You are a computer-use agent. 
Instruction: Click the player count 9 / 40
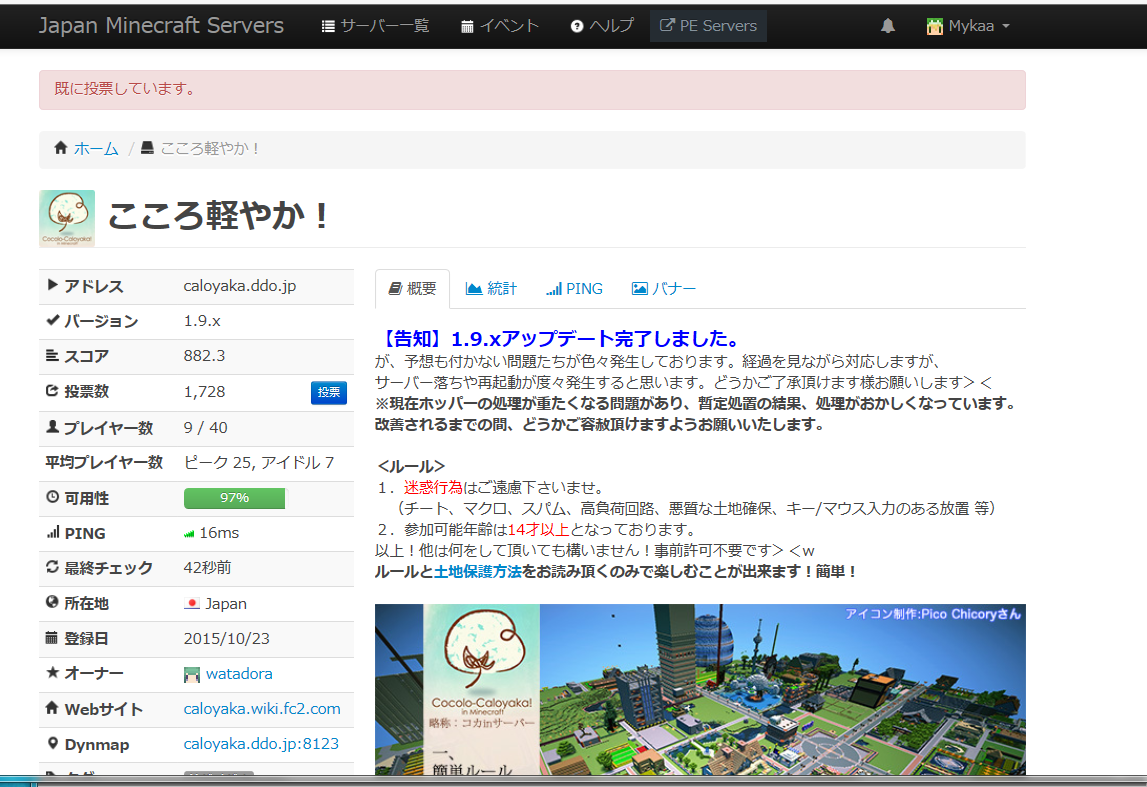coord(206,428)
